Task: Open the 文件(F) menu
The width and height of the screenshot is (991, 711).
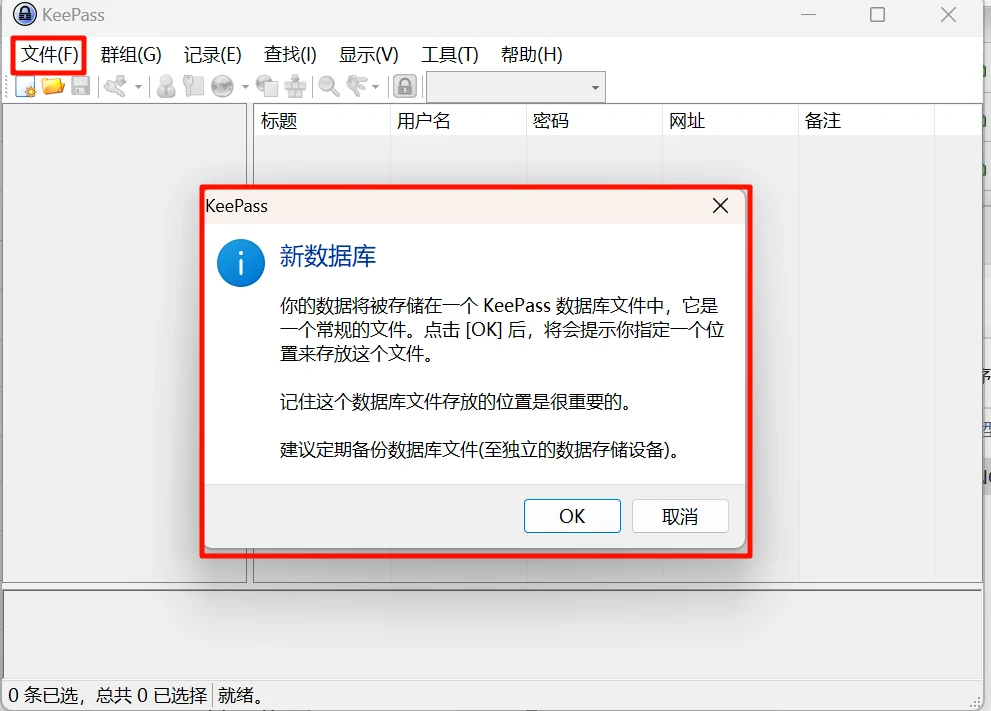Action: click(50, 54)
